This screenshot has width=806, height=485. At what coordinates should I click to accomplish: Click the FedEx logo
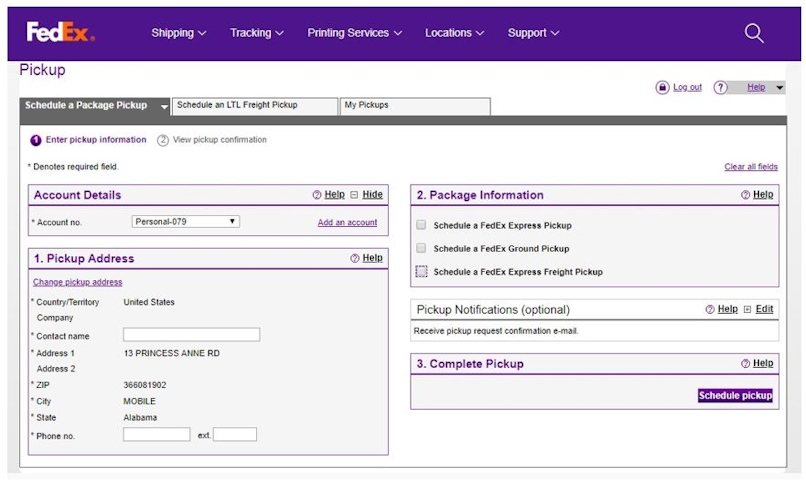coord(60,33)
